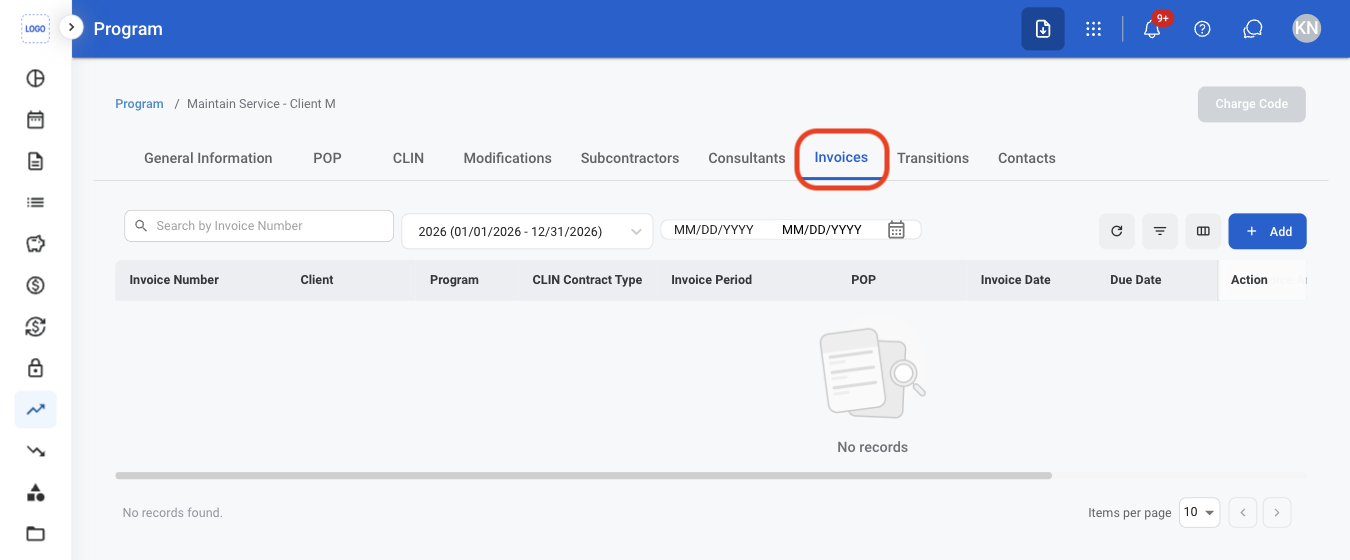Image resolution: width=1350 pixels, height=560 pixels.
Task: Switch to the General Information tab
Action: pos(208,158)
